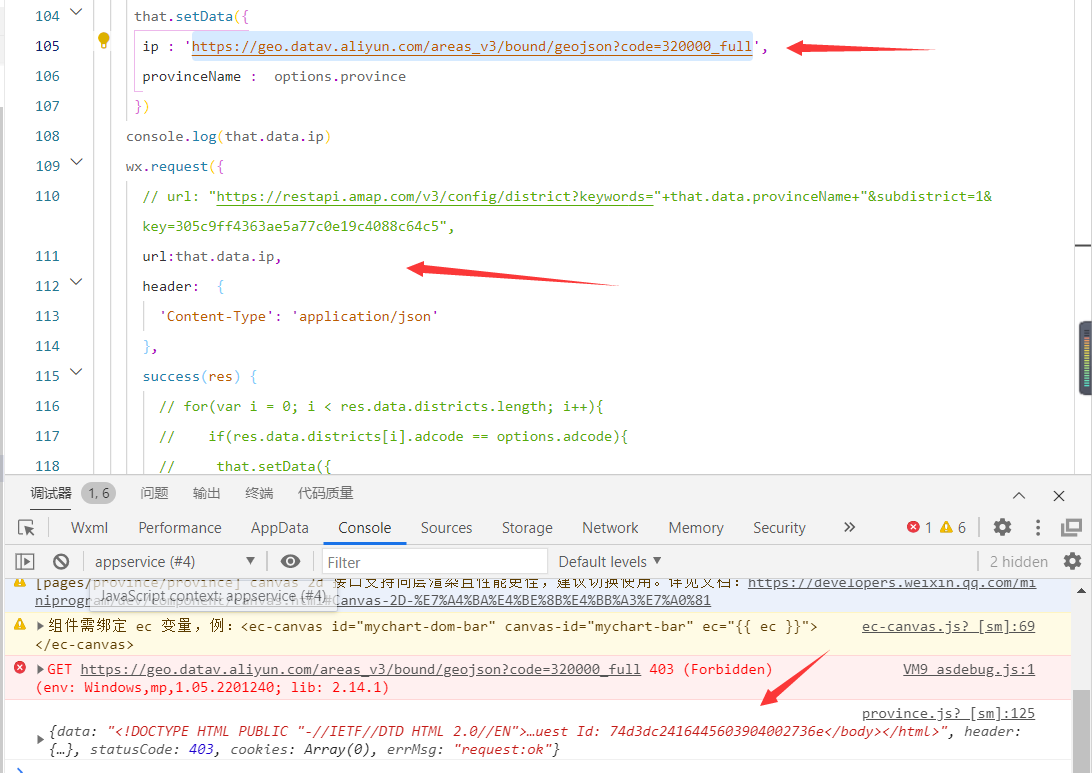
Task: Select the 问题 panel tab
Action: pos(154,493)
